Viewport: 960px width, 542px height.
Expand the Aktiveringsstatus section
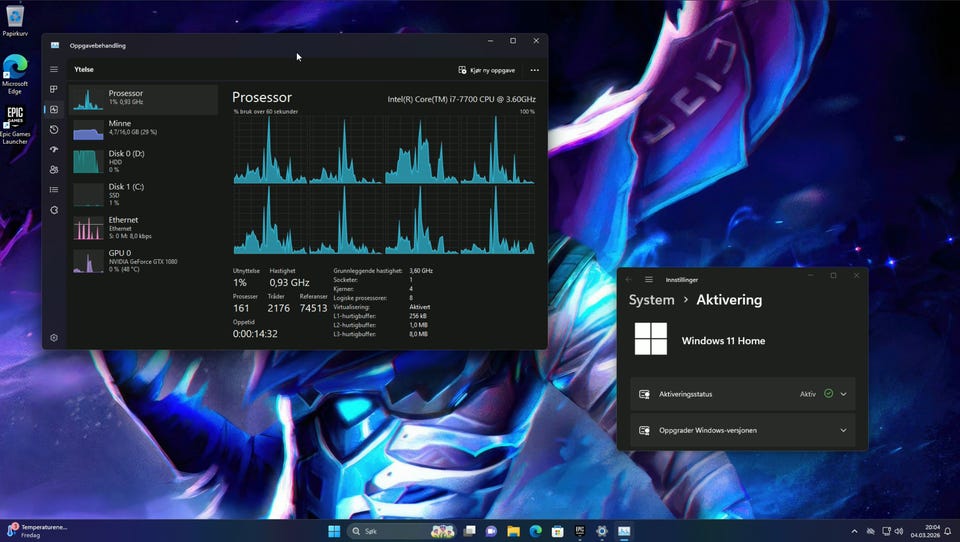click(x=843, y=394)
